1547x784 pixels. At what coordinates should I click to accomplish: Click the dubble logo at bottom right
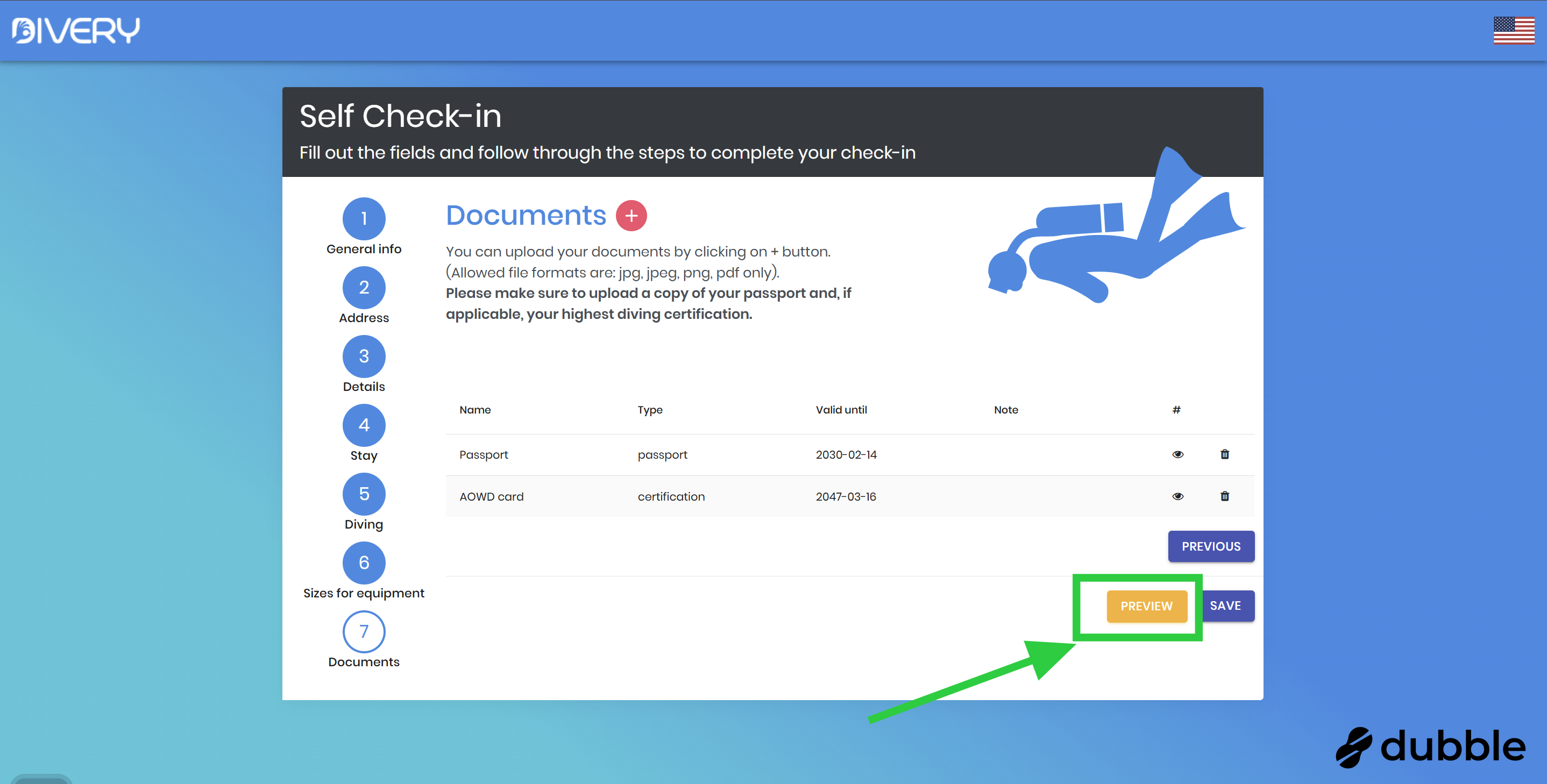click(1430, 747)
